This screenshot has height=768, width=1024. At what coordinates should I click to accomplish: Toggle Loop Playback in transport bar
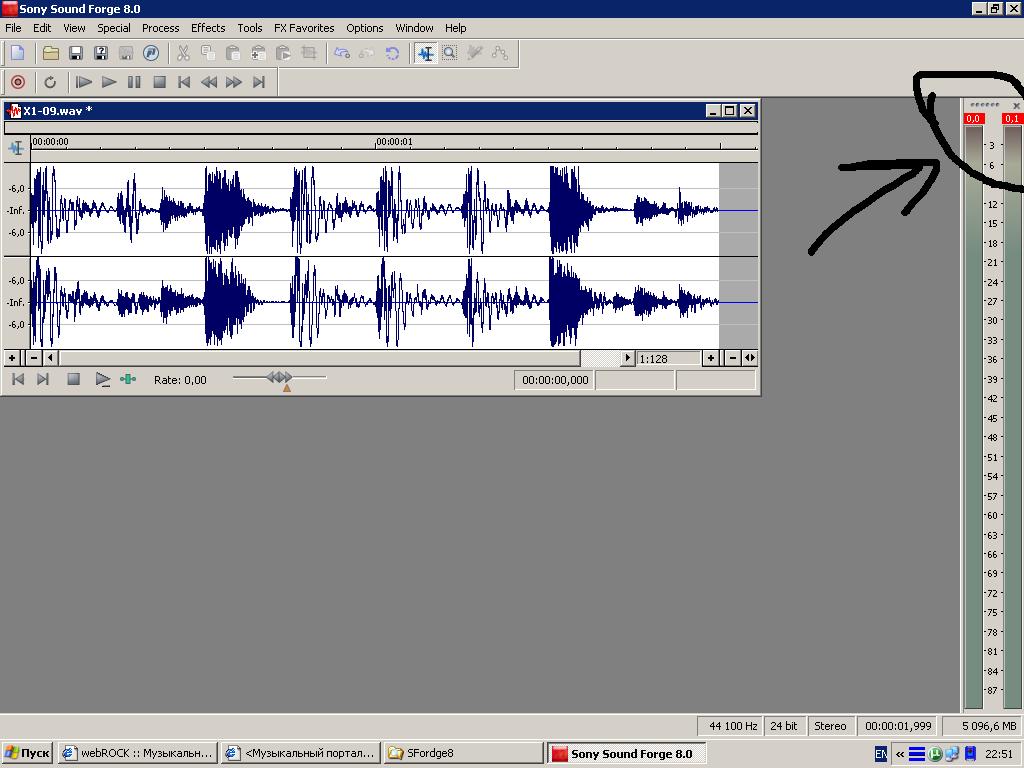(x=50, y=82)
